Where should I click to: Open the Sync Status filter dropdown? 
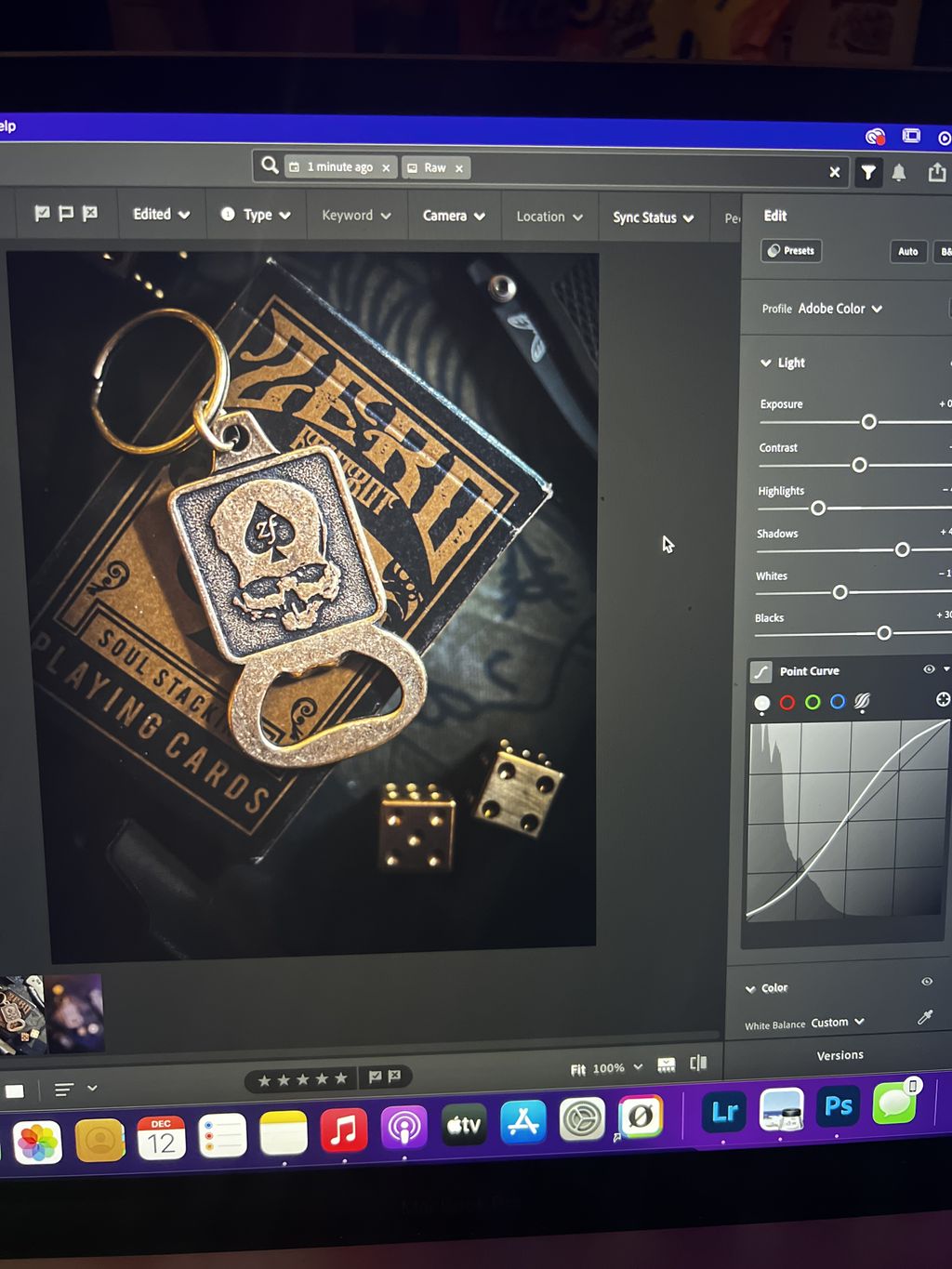(x=653, y=218)
